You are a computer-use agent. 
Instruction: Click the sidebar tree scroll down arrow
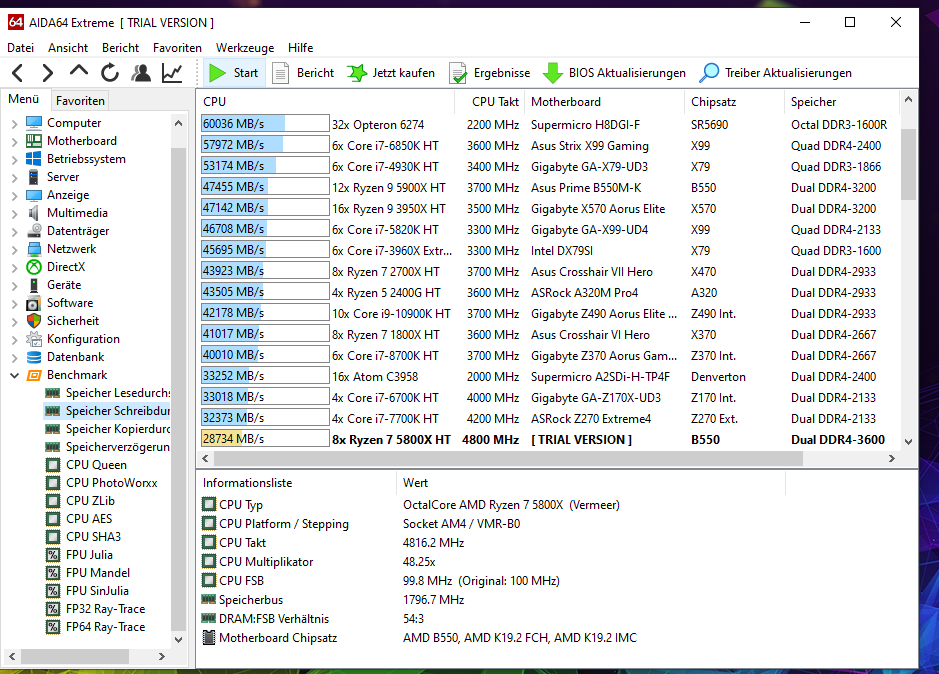click(178, 639)
